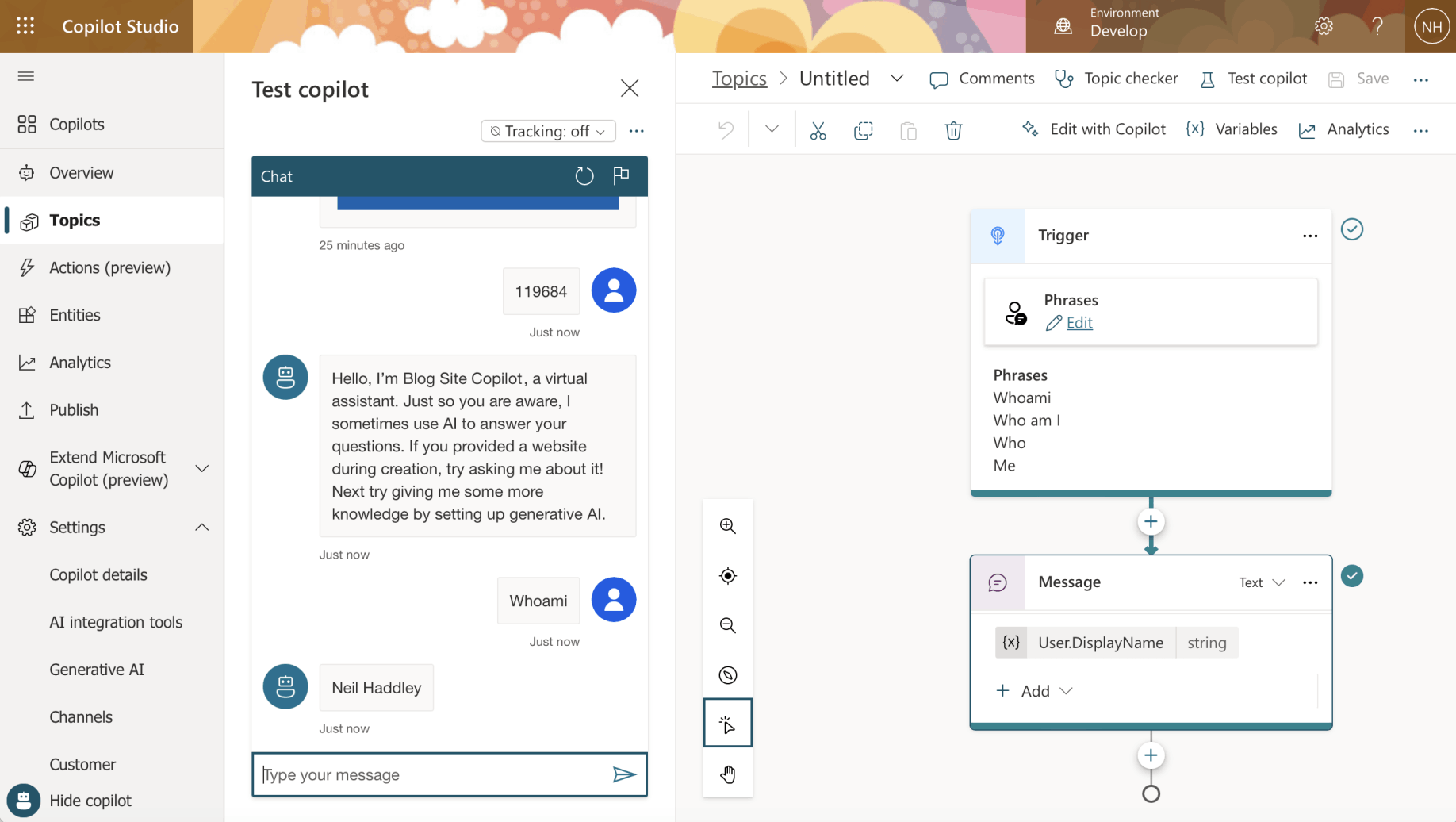The height and width of the screenshot is (822, 1456).
Task: Open topic header more options ellipsis
Action: click(1420, 79)
